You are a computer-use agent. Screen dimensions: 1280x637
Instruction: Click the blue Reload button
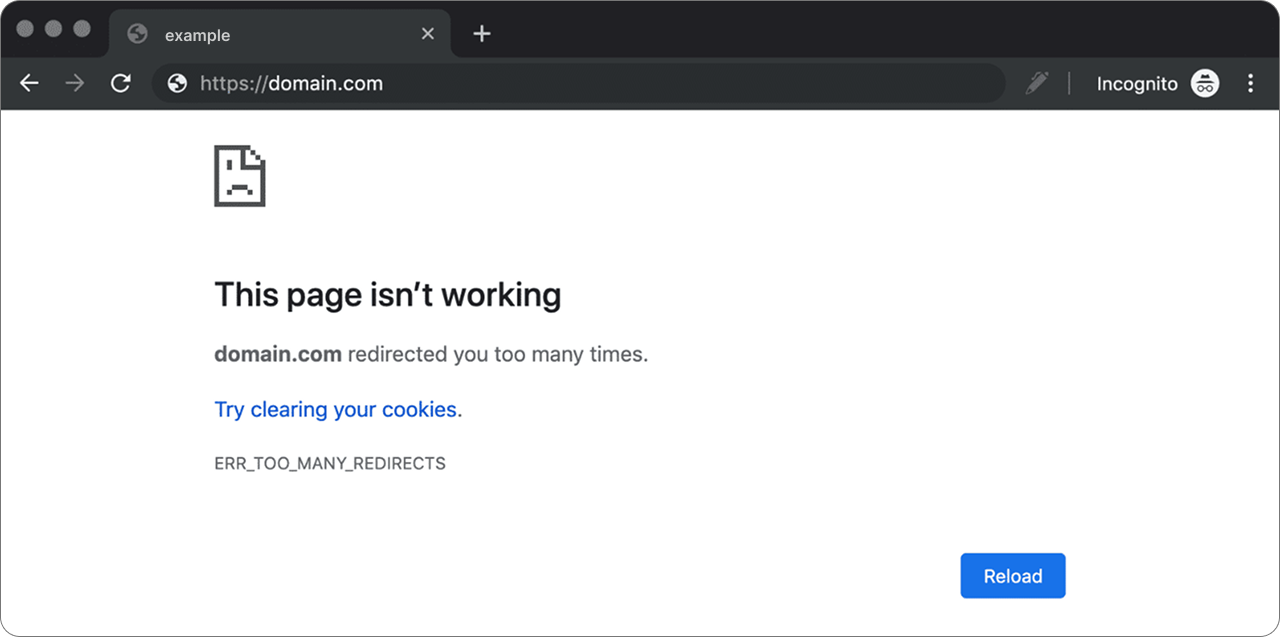tap(1013, 576)
